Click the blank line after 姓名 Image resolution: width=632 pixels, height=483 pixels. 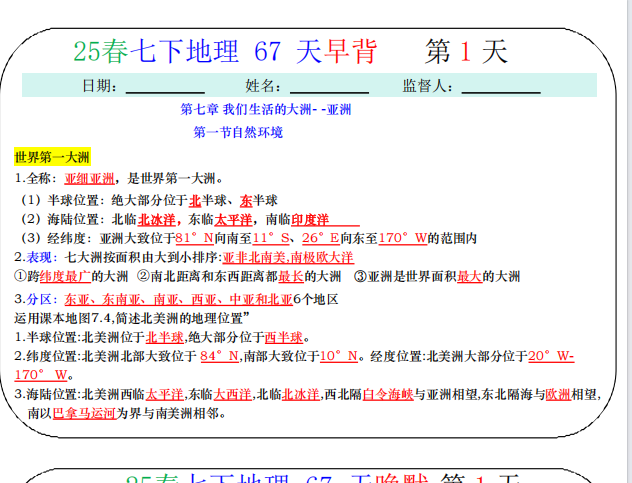329,87
